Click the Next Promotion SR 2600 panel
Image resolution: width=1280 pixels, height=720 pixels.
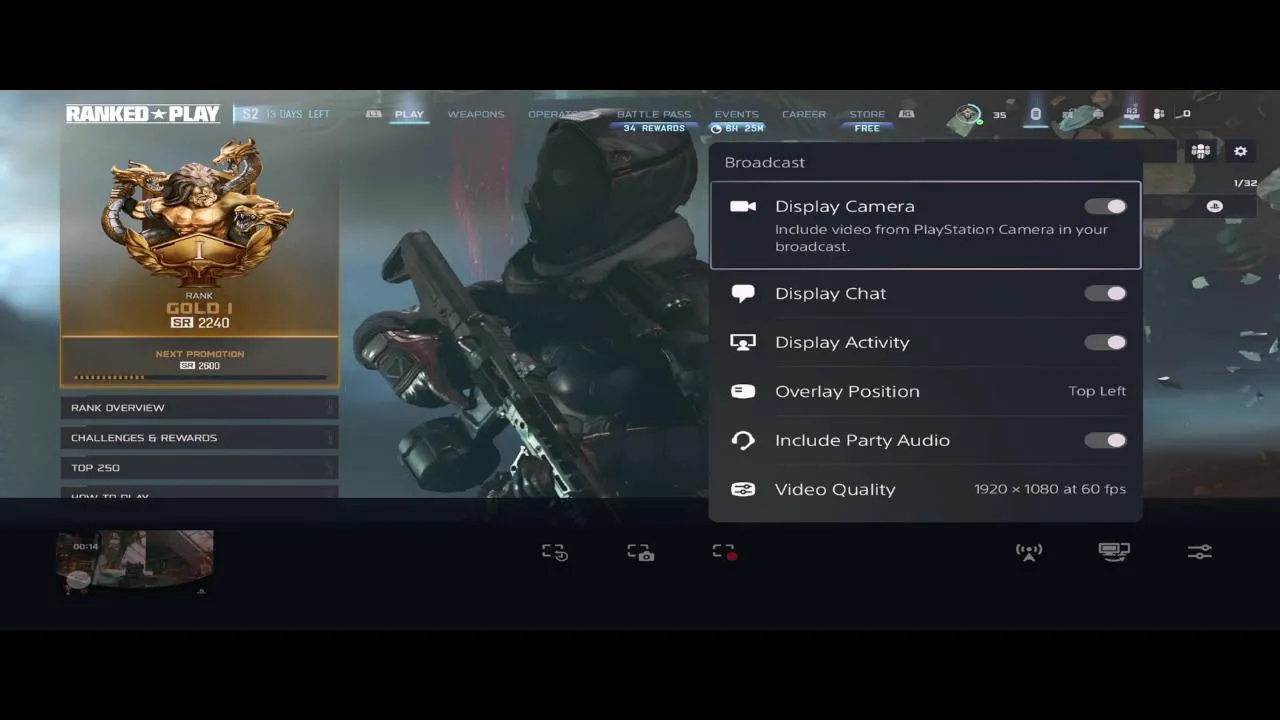199,360
